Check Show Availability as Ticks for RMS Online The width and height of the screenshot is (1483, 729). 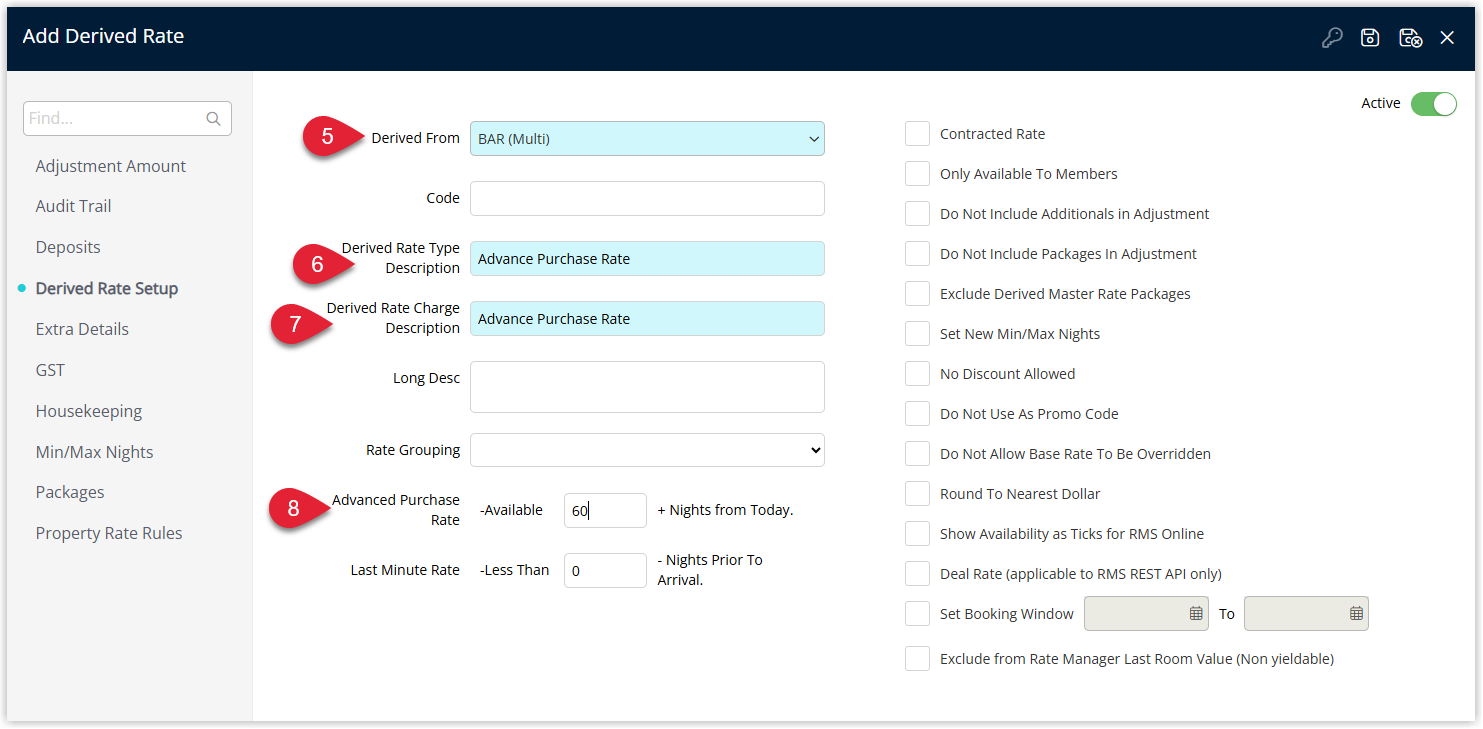coord(917,534)
